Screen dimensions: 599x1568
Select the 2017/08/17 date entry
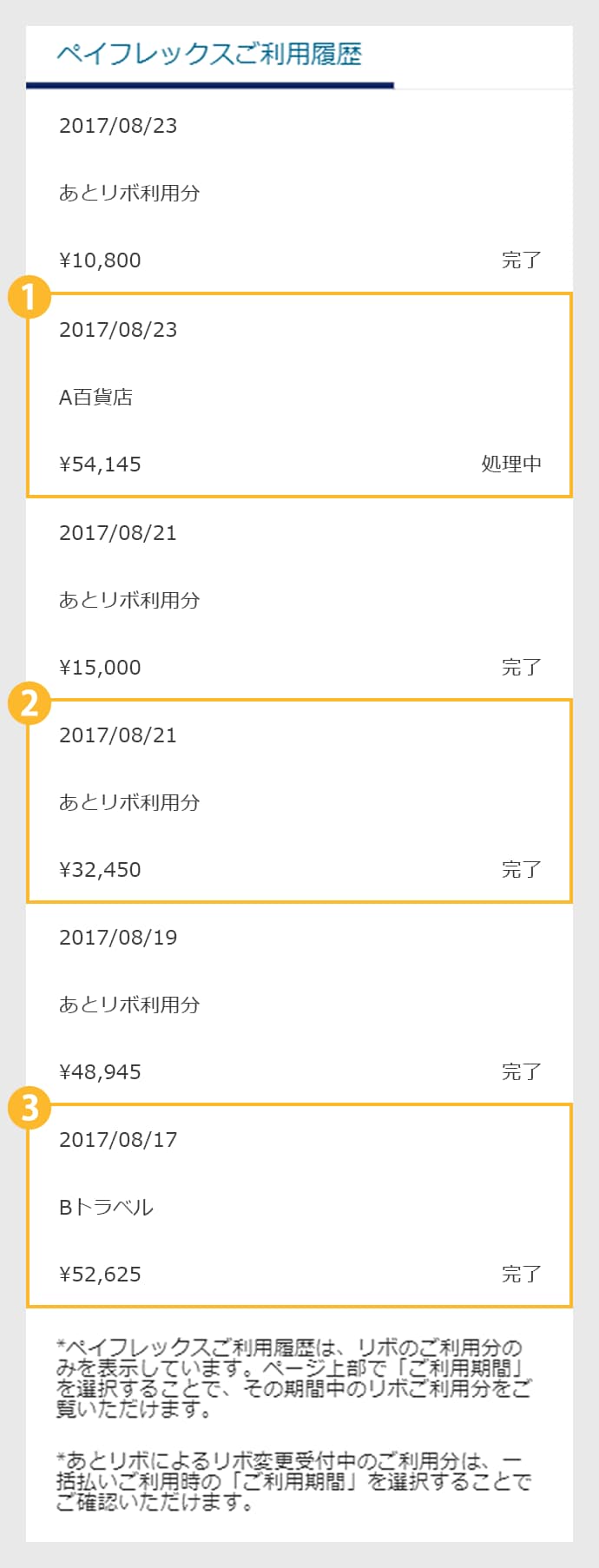118,1140
